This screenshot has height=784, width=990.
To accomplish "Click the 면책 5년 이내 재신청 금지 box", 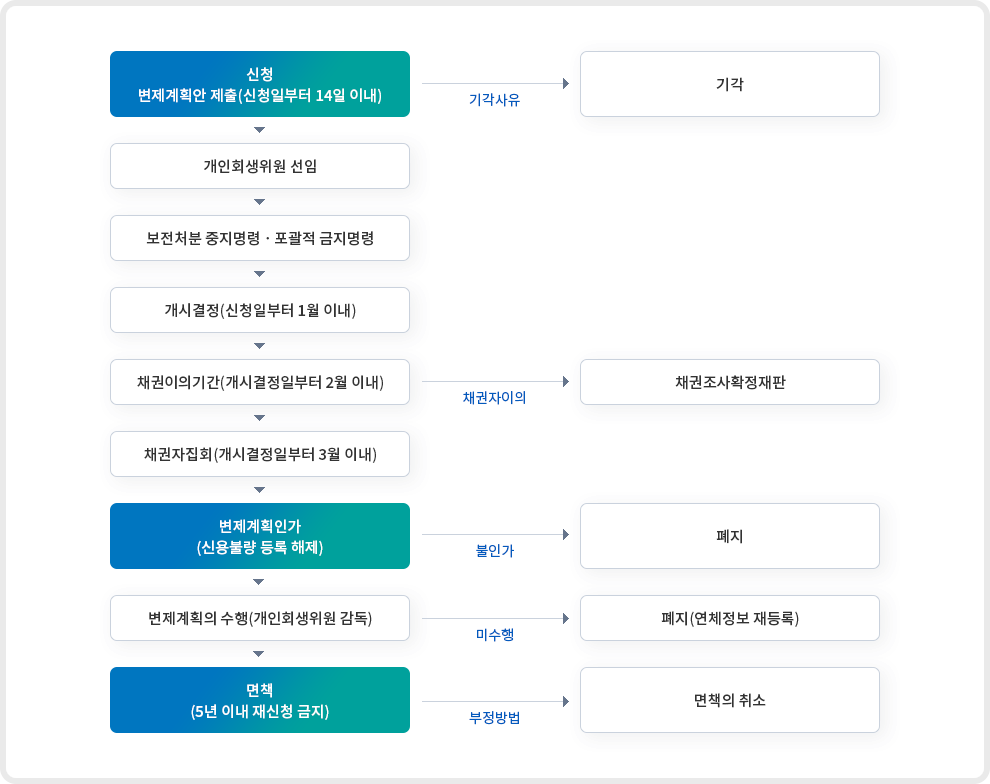I will (259, 700).
